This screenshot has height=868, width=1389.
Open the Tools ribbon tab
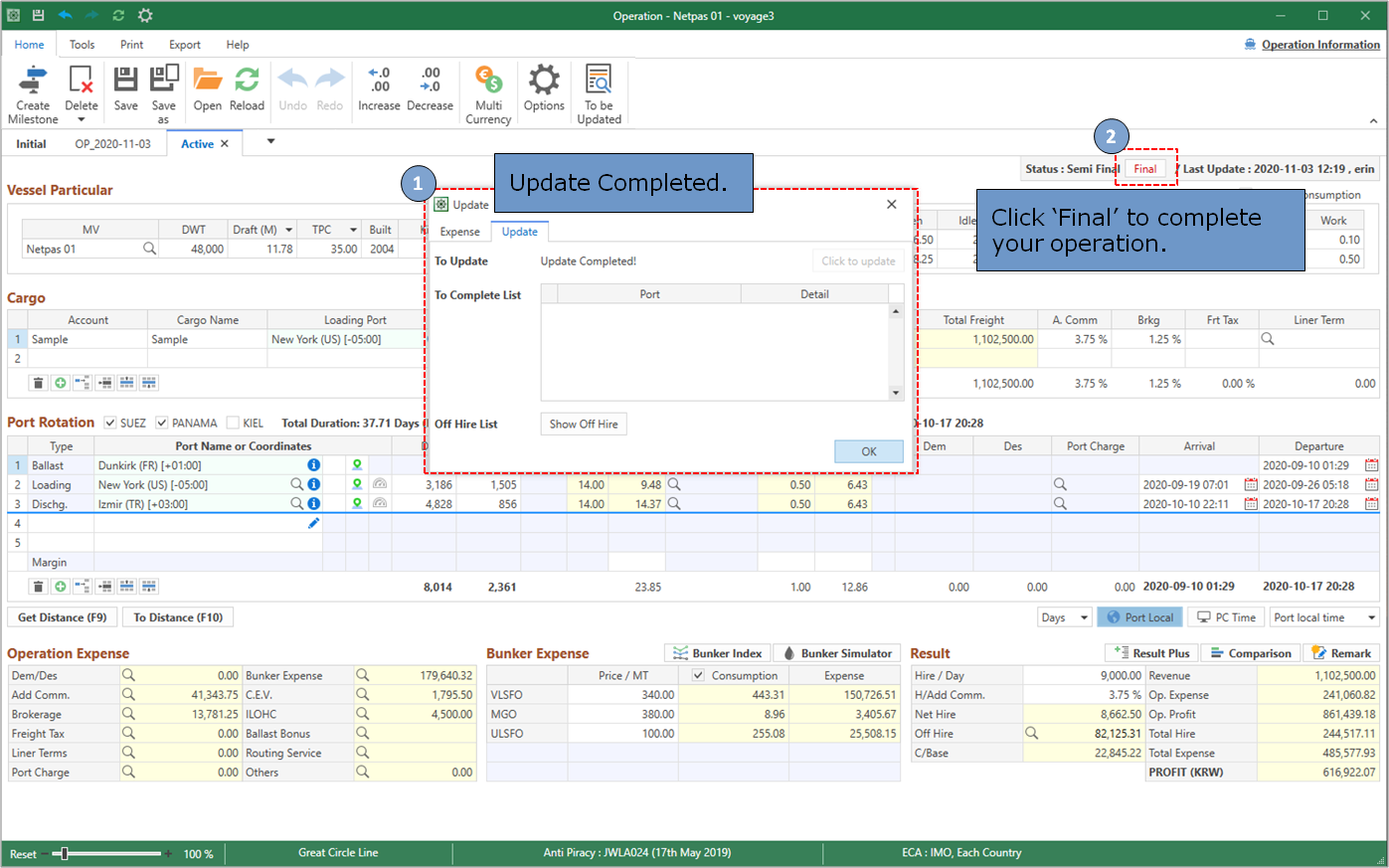tap(82, 45)
